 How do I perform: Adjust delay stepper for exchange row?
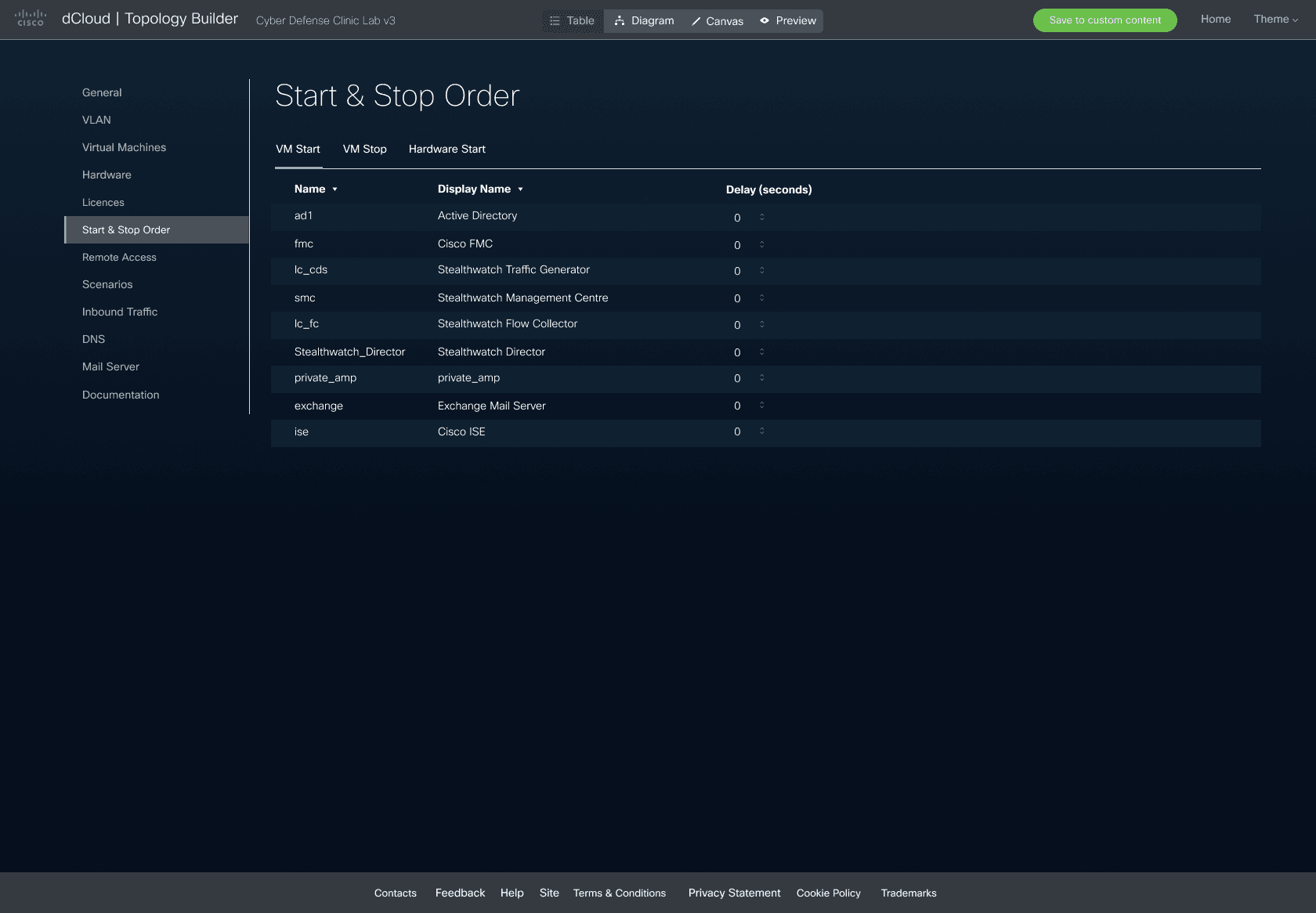[761, 405]
